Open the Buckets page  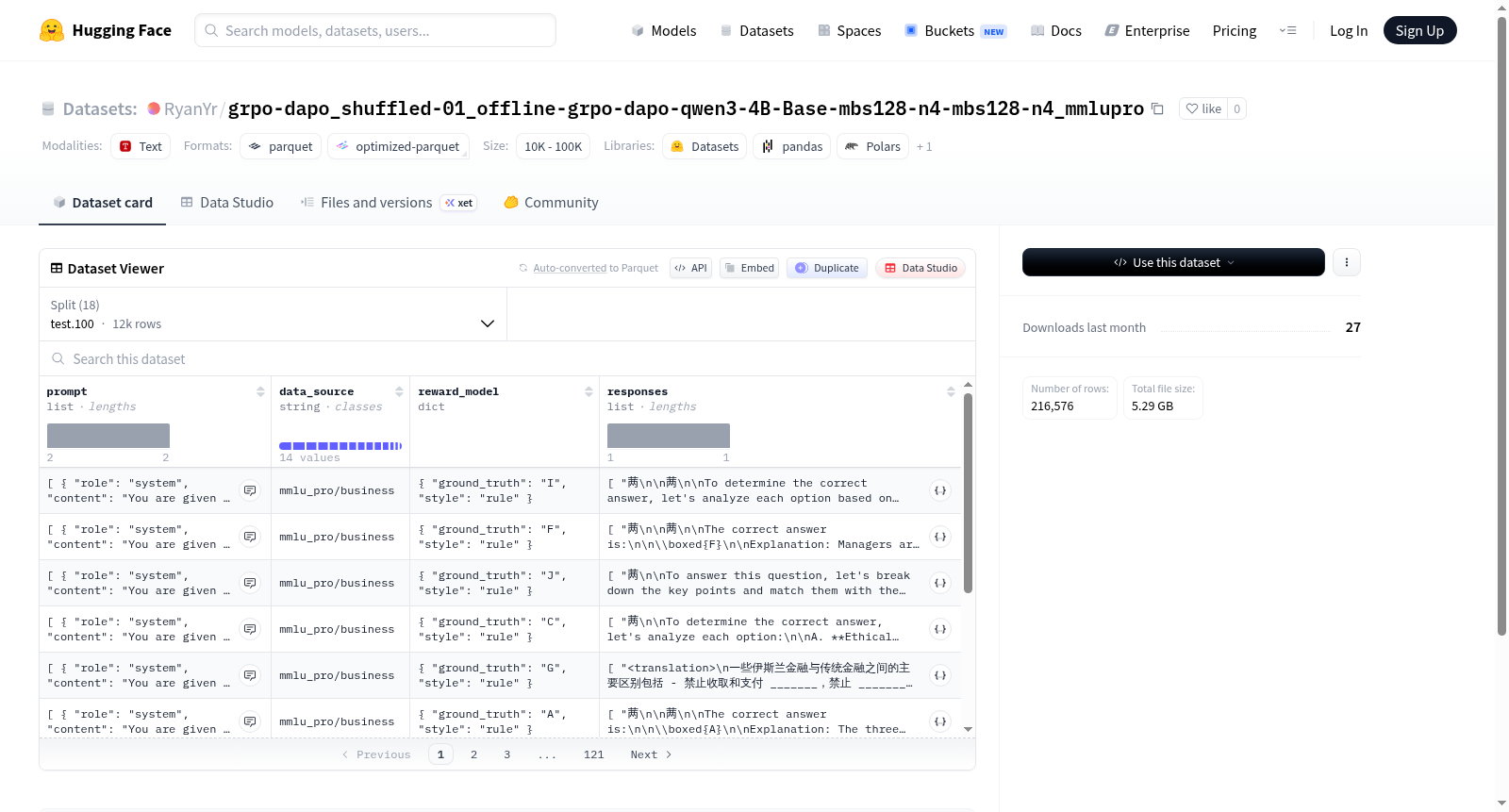click(955, 30)
